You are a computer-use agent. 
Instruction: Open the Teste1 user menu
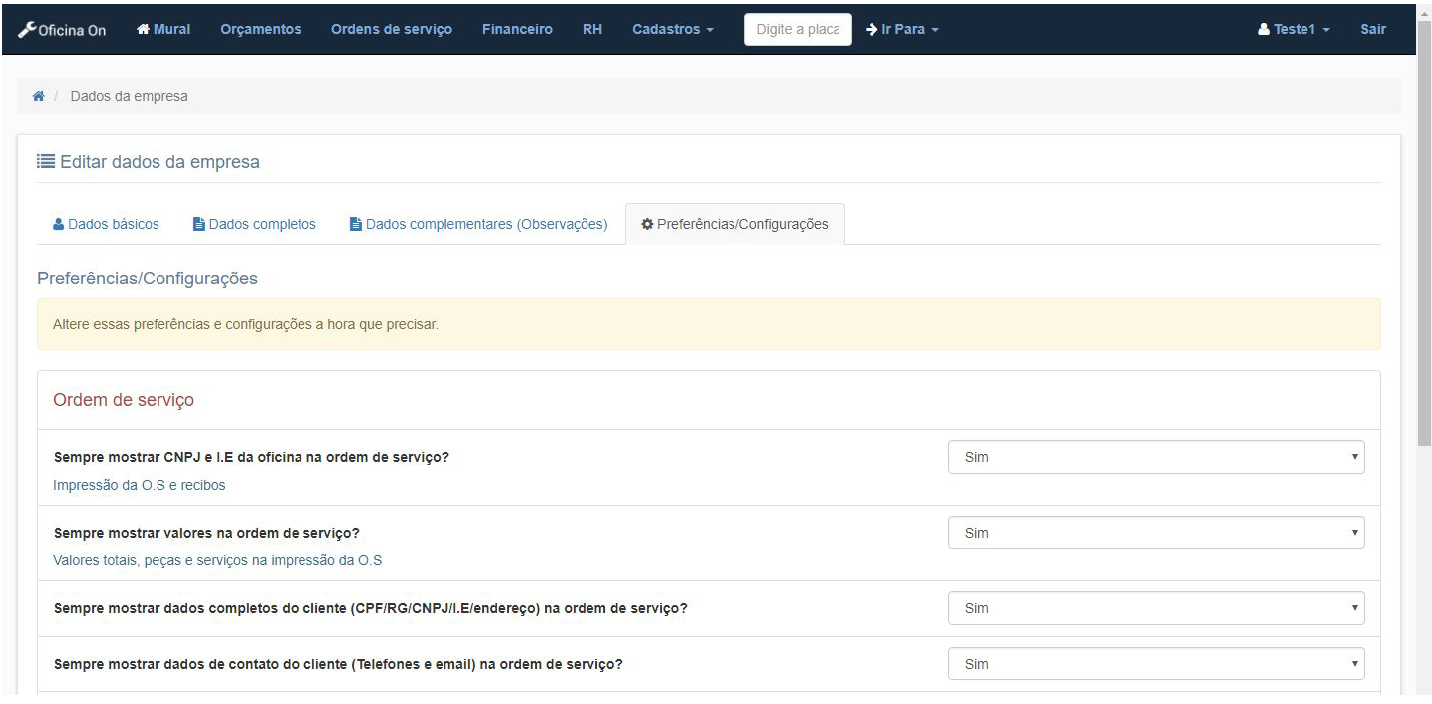click(1294, 29)
